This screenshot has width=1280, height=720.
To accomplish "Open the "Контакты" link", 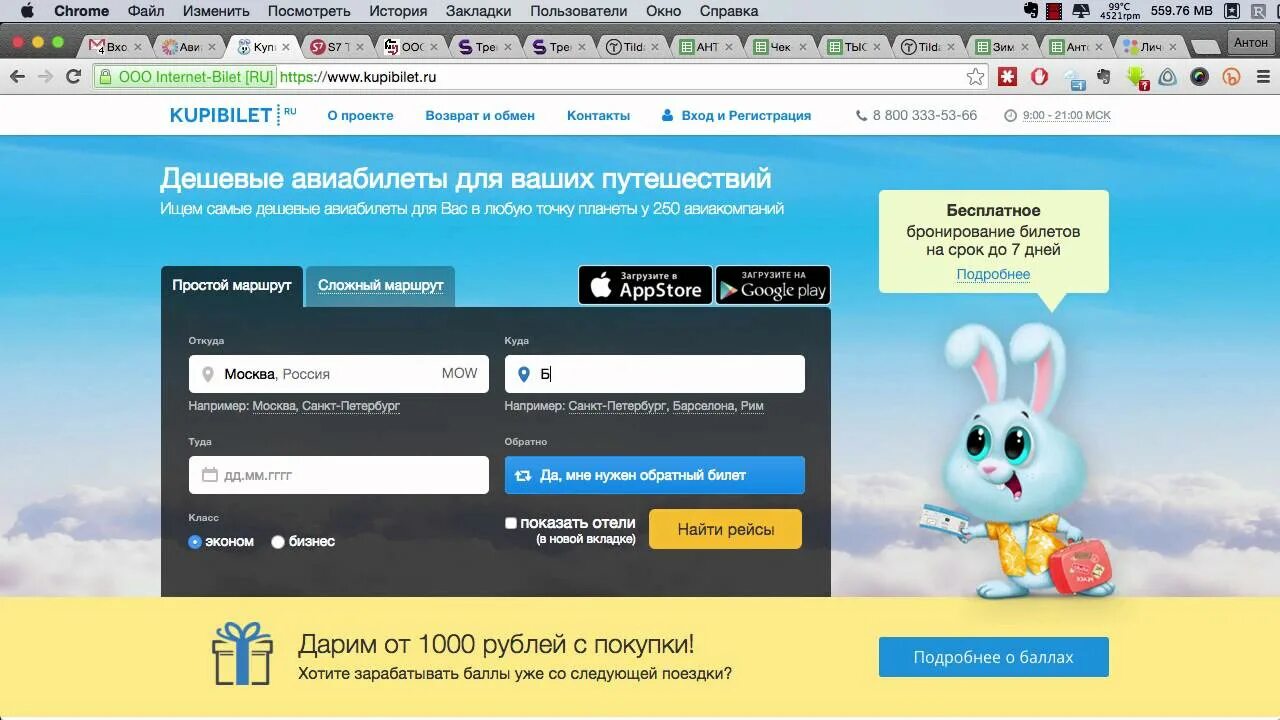I will coord(598,115).
